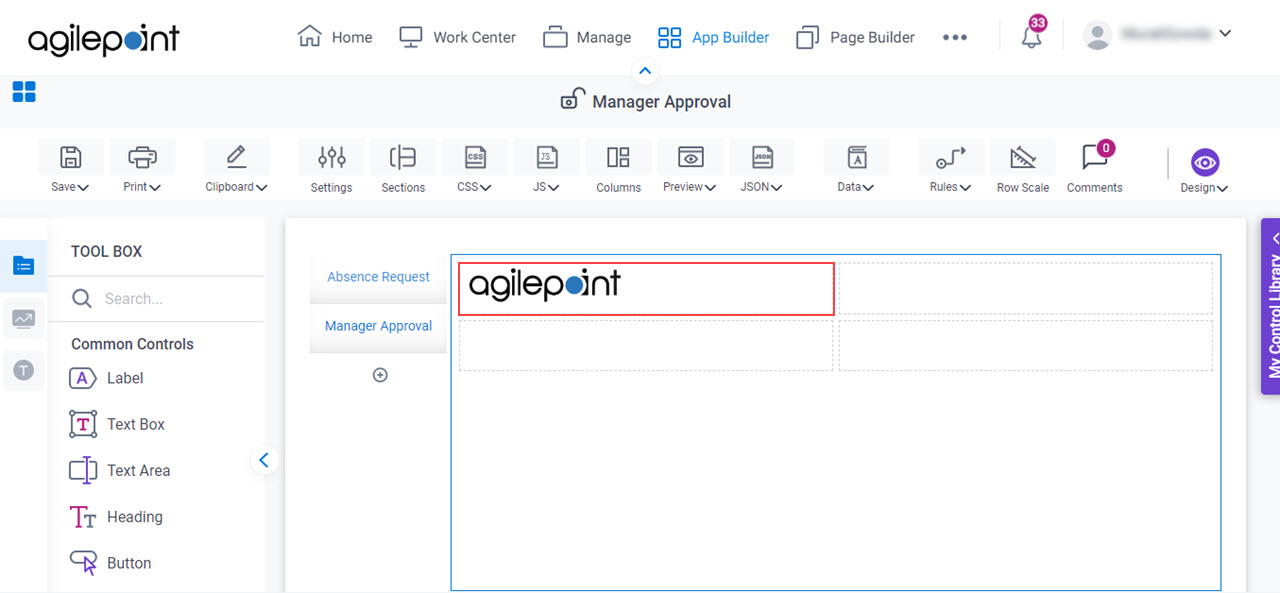The image size is (1280, 593).
Task: Open form Settings
Action: click(x=331, y=167)
